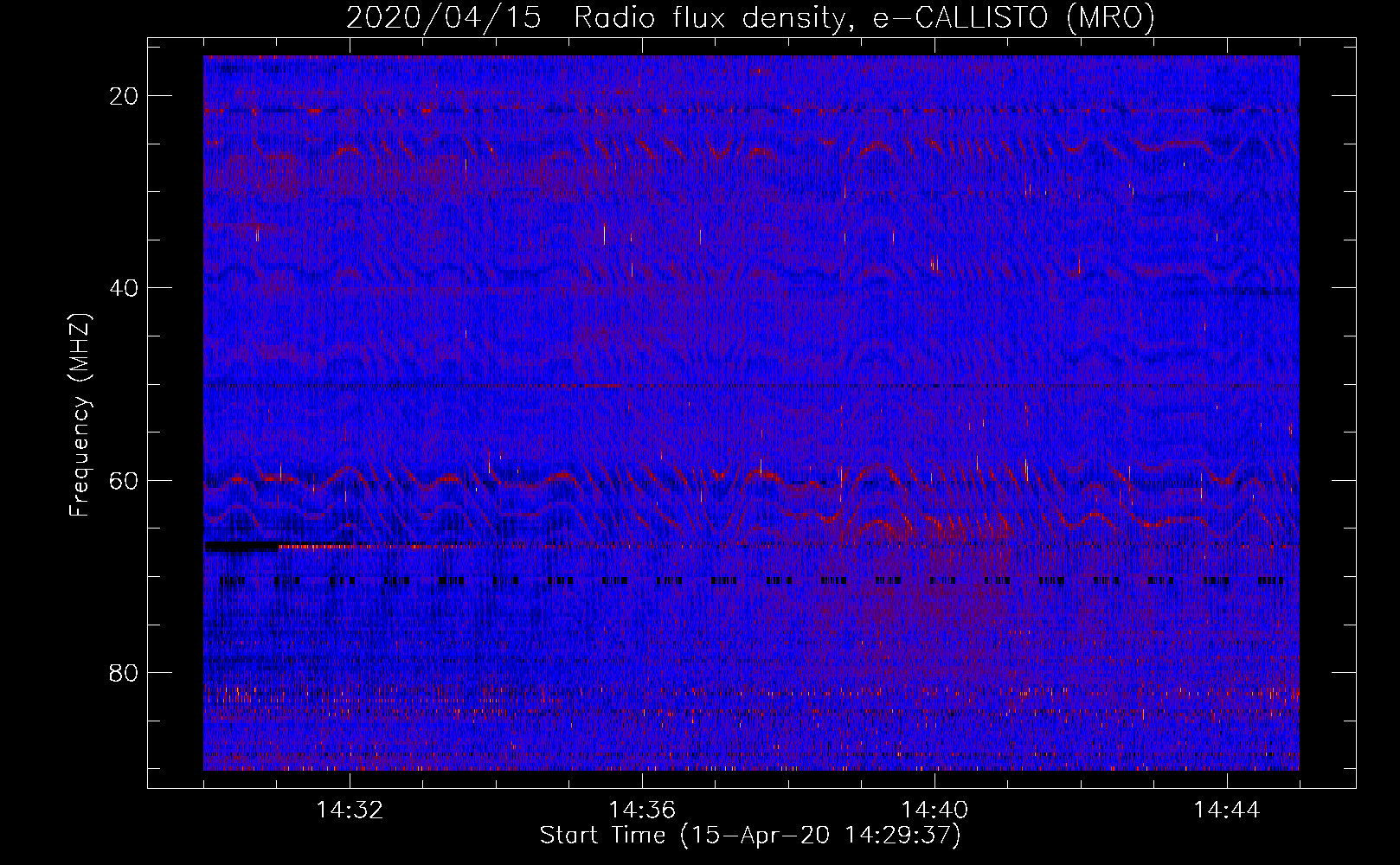This screenshot has height=865, width=1400.
Task: Click the 40 MHz frequency tick label
Action: coord(124,288)
